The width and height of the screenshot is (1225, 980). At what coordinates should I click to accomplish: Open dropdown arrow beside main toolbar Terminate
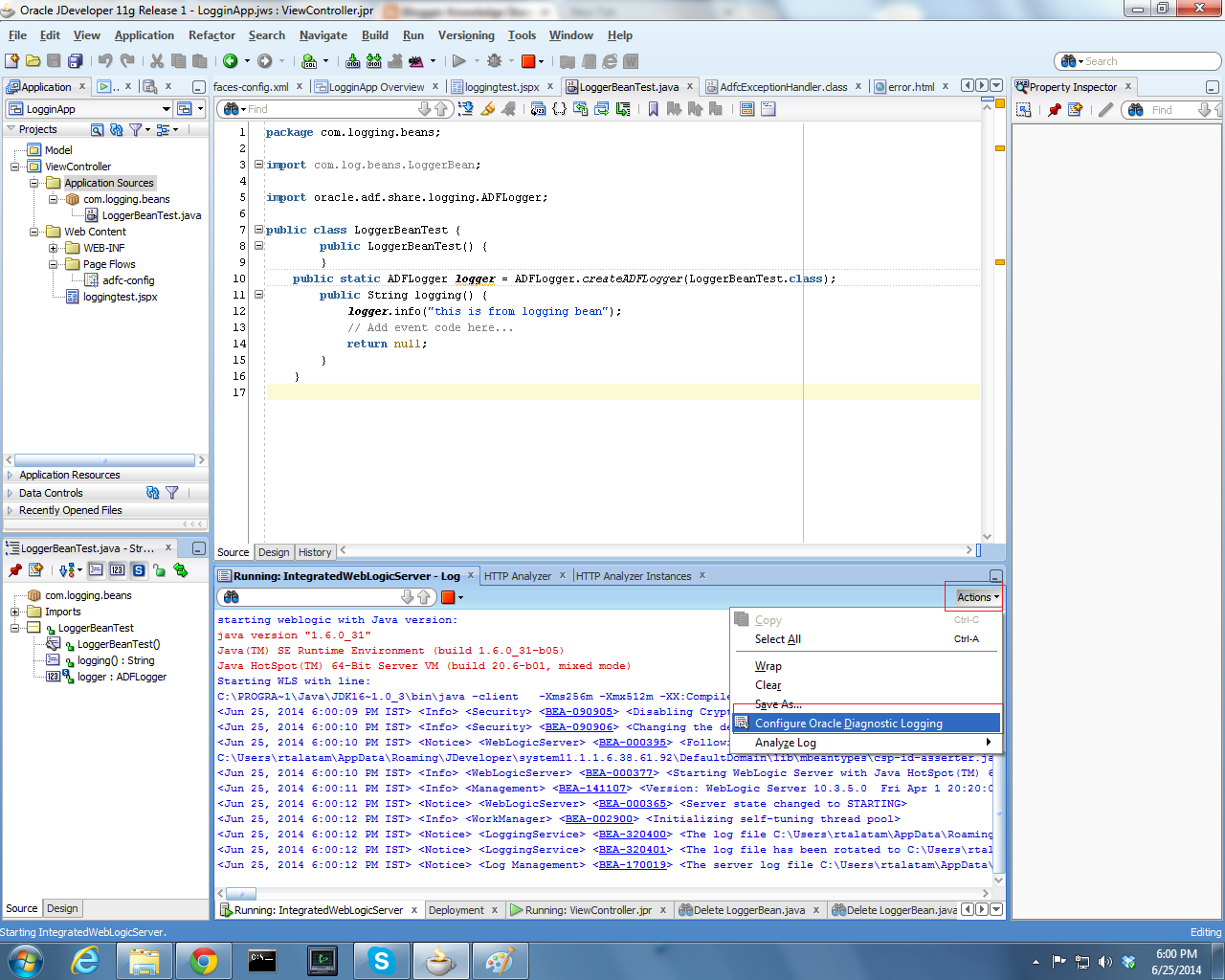pyautogui.click(x=541, y=61)
